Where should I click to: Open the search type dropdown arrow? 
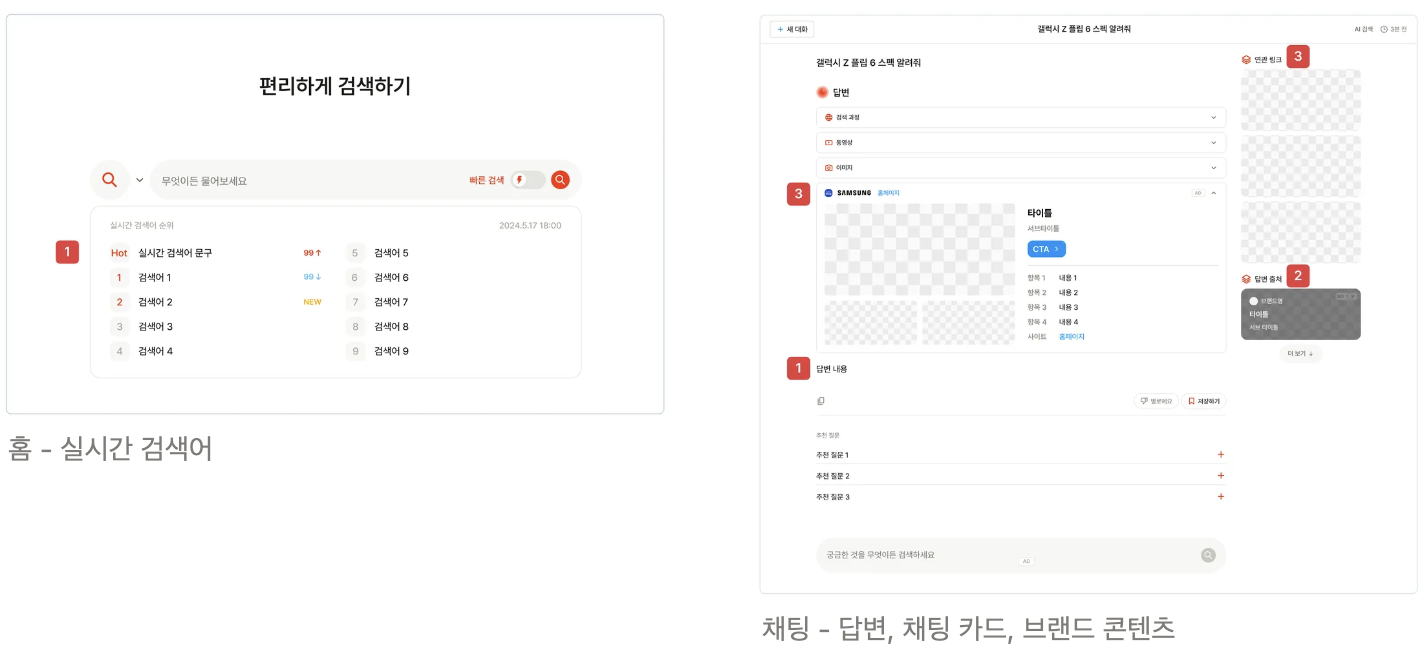tap(140, 180)
